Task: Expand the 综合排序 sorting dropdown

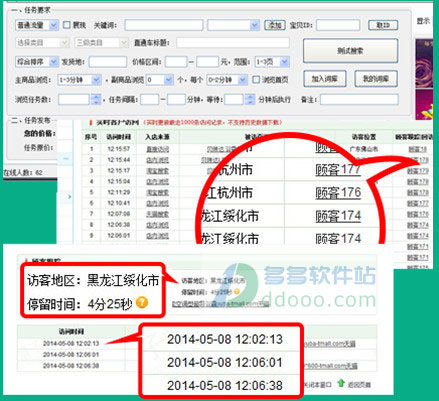Action: (x=37, y=62)
